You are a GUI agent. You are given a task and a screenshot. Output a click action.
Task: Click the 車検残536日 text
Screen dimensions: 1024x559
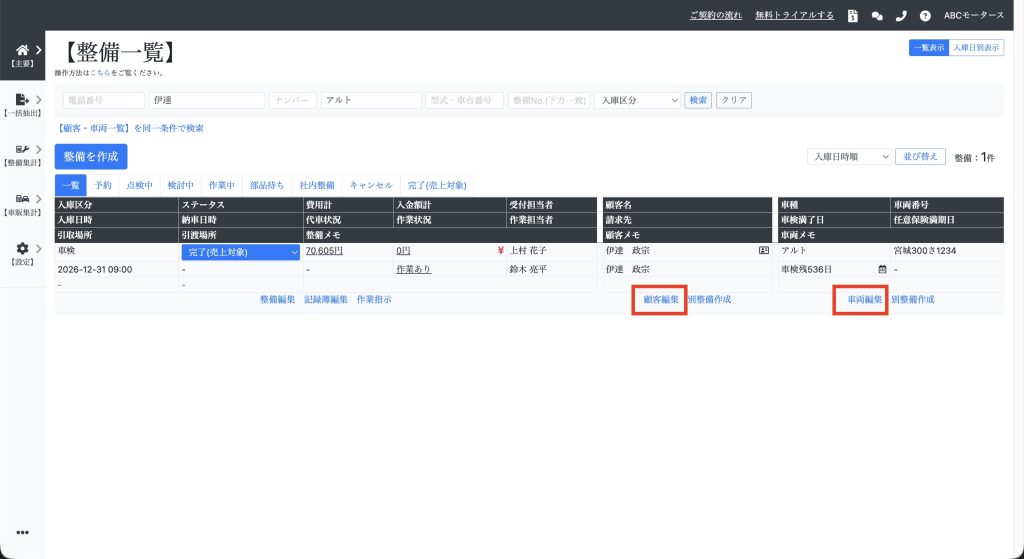(x=807, y=269)
